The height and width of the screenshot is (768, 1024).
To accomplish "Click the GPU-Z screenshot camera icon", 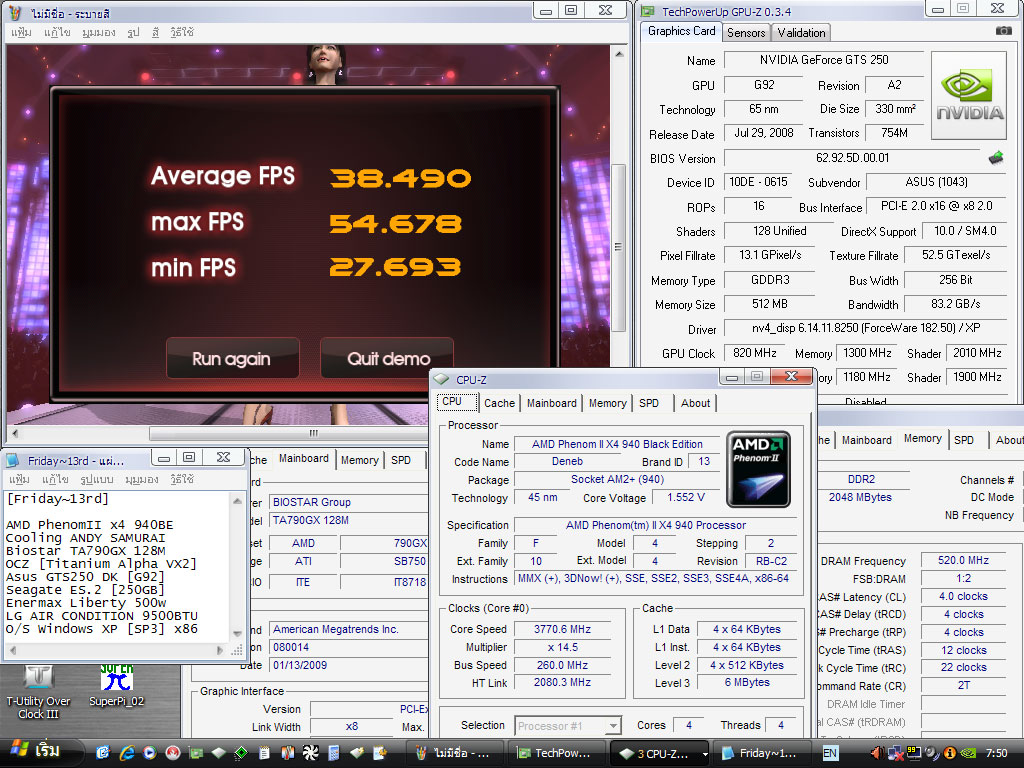I will pyautogui.click(x=1003, y=31).
